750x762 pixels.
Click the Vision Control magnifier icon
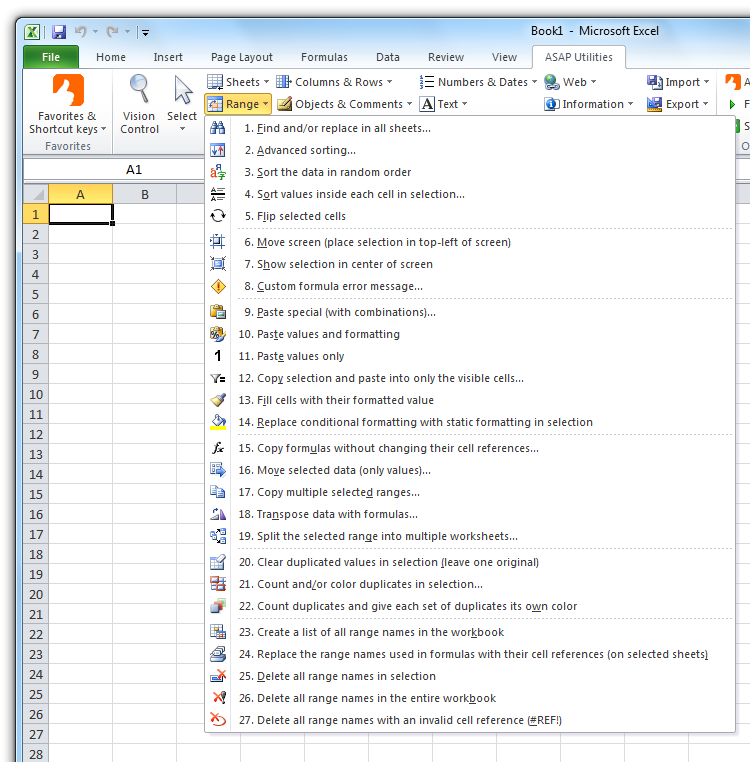(x=139, y=89)
